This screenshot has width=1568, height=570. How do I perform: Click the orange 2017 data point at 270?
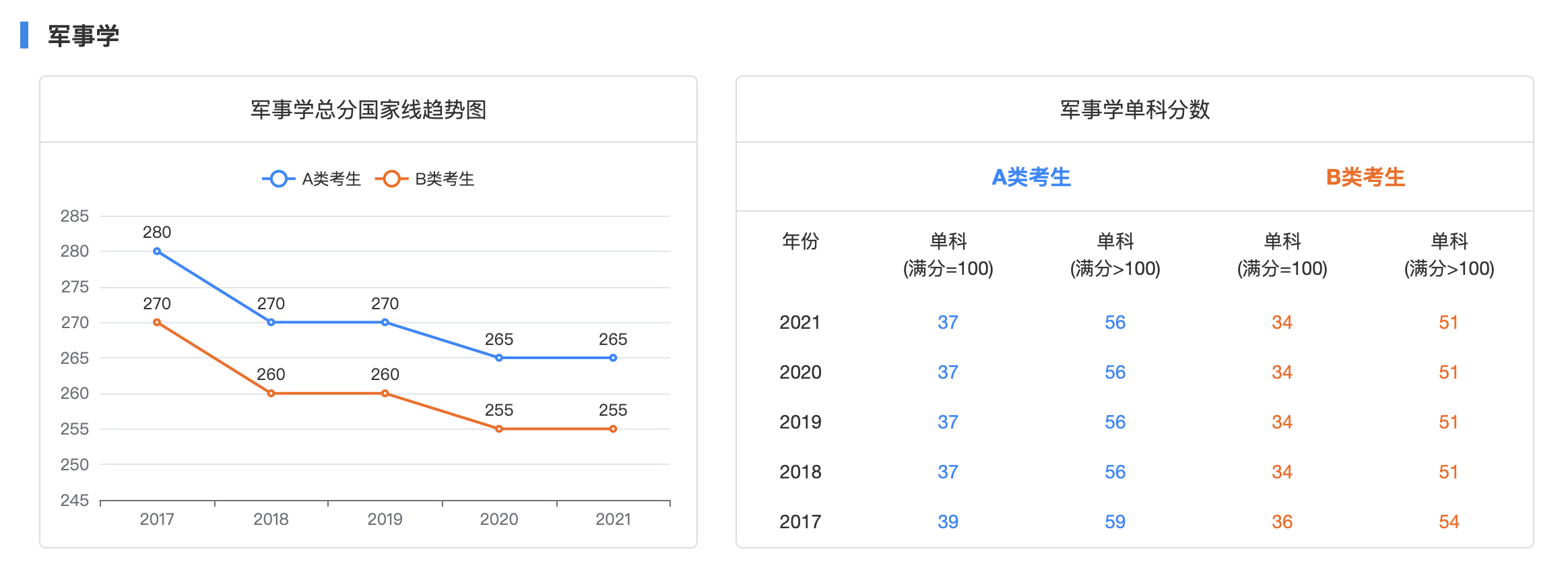[157, 323]
